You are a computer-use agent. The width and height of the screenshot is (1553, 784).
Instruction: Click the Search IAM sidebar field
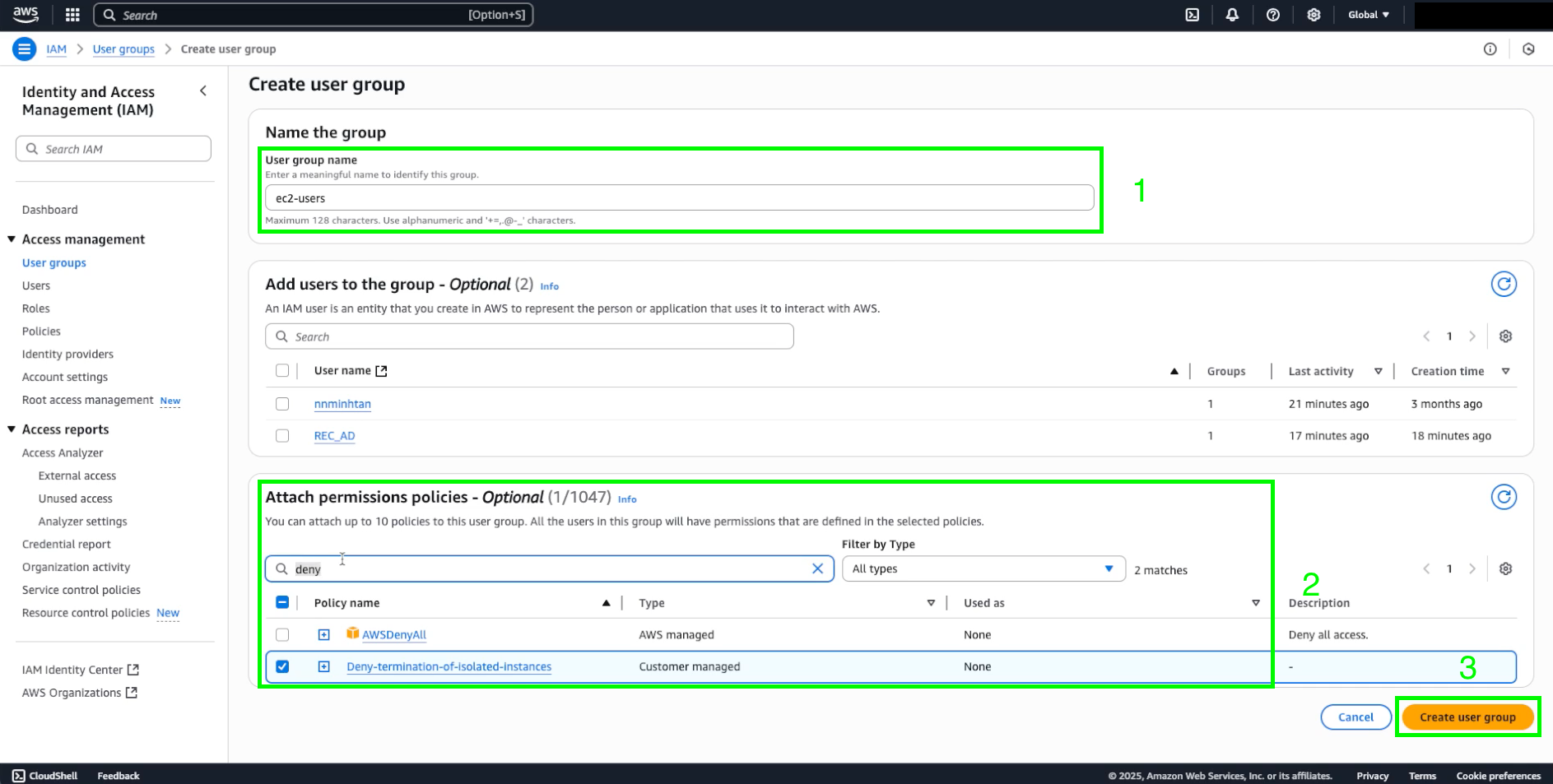point(114,149)
